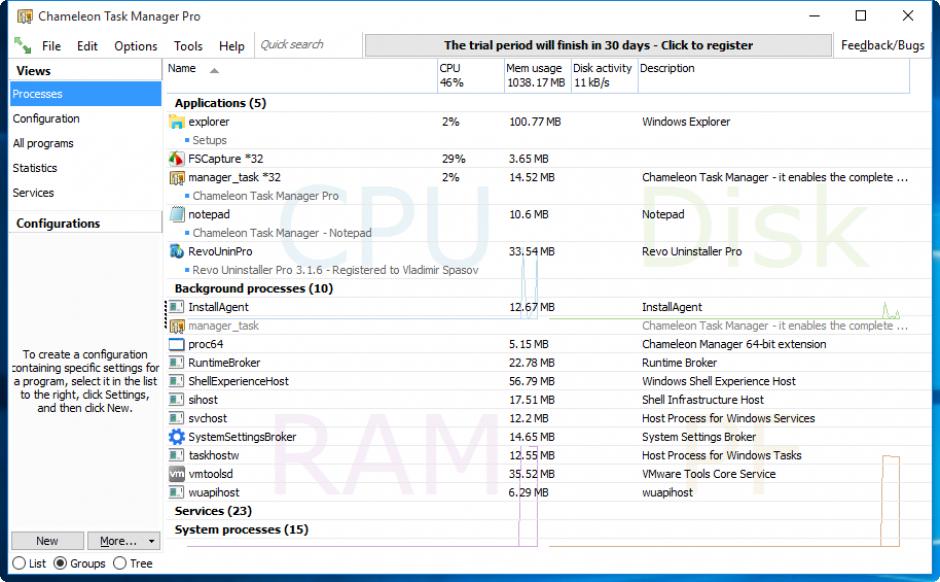This screenshot has height=582, width=940.
Task: Click the proc64 process icon
Action: 176,345
